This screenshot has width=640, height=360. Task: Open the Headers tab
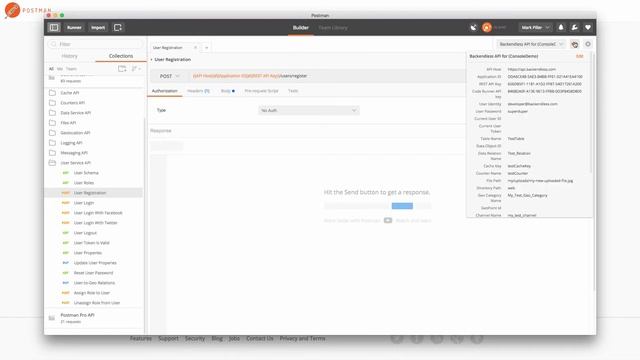click(x=198, y=91)
